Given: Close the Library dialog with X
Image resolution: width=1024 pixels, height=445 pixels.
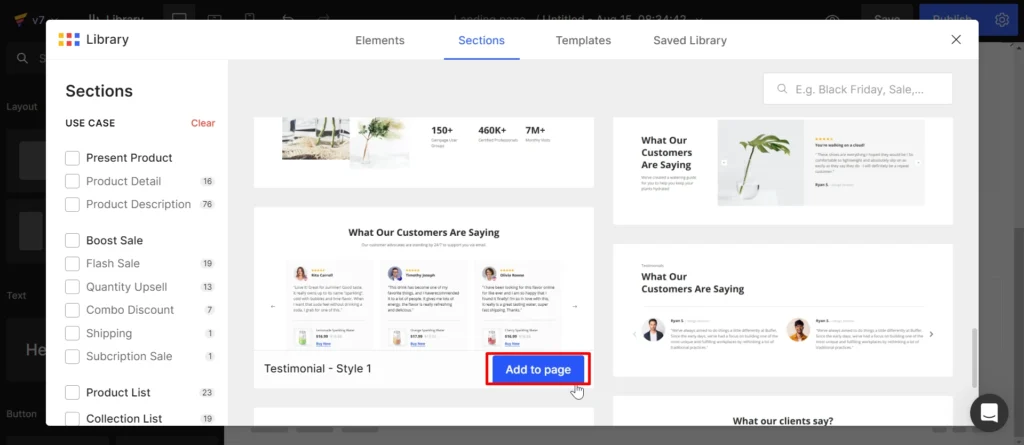Looking at the screenshot, I should 956,40.
